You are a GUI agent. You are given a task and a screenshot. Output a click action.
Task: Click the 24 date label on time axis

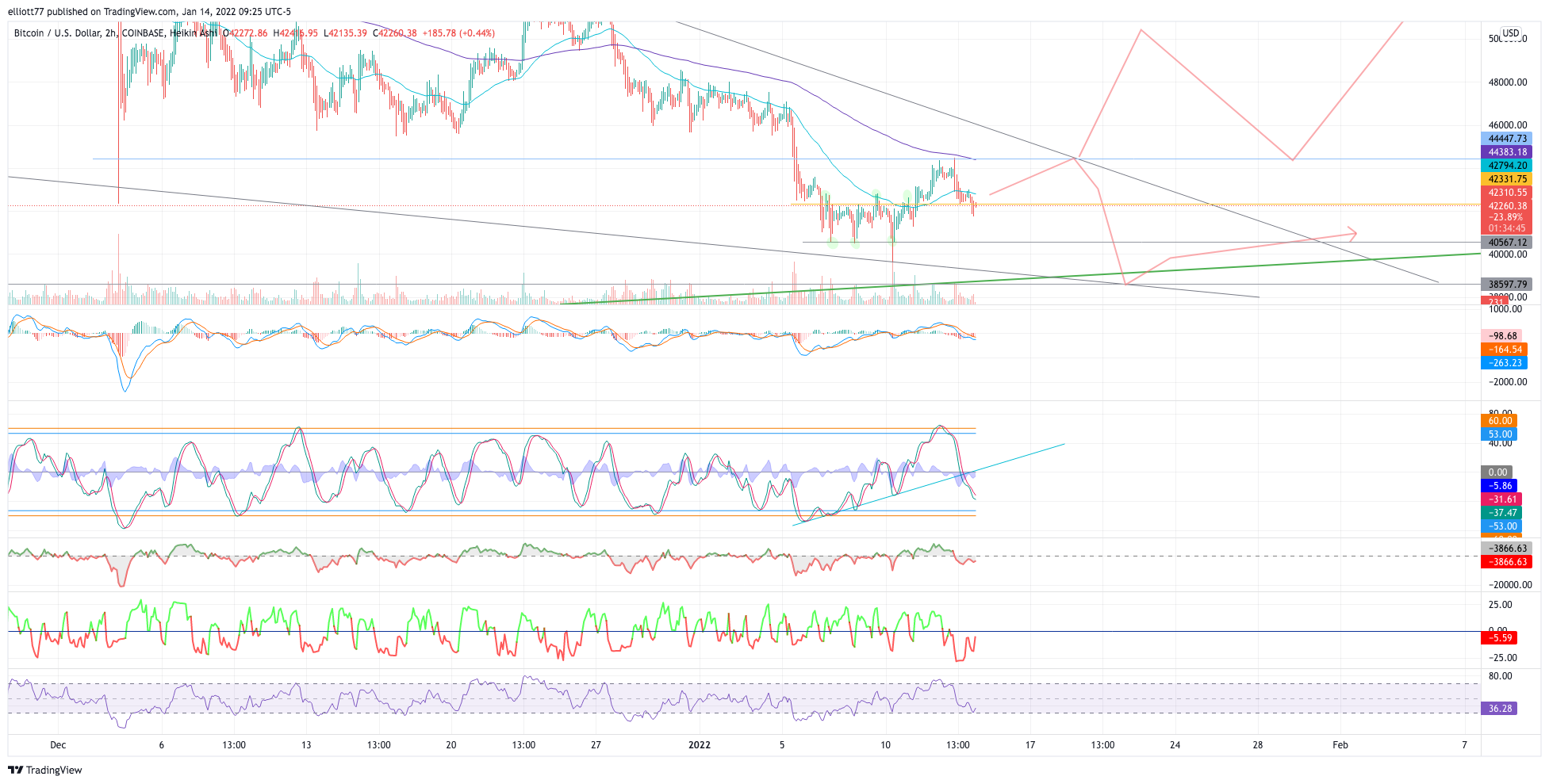point(1175,745)
